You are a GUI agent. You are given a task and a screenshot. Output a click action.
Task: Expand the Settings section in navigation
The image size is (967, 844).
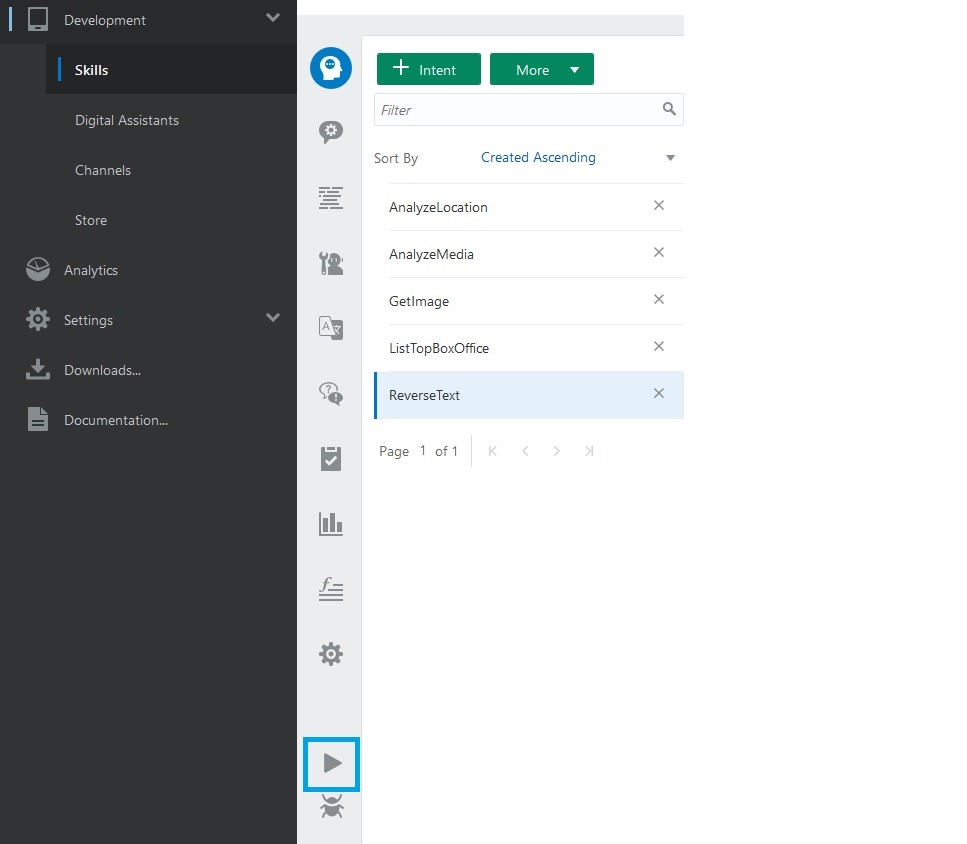click(x=273, y=318)
